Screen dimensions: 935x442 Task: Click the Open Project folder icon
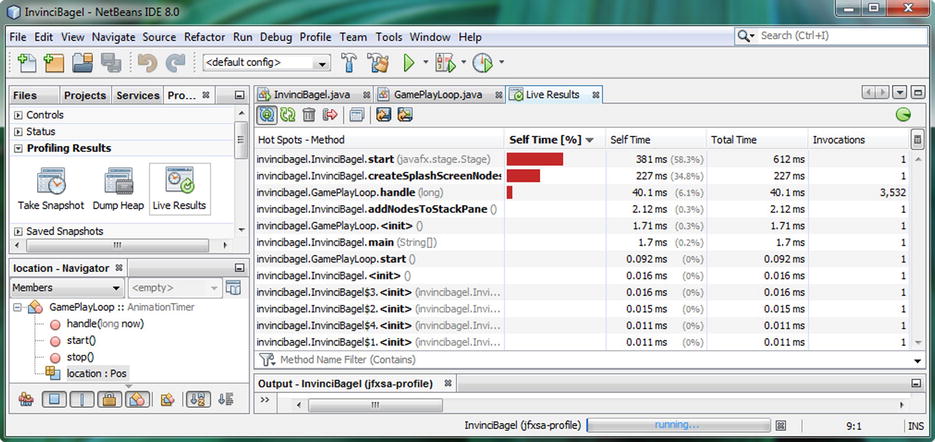82,62
